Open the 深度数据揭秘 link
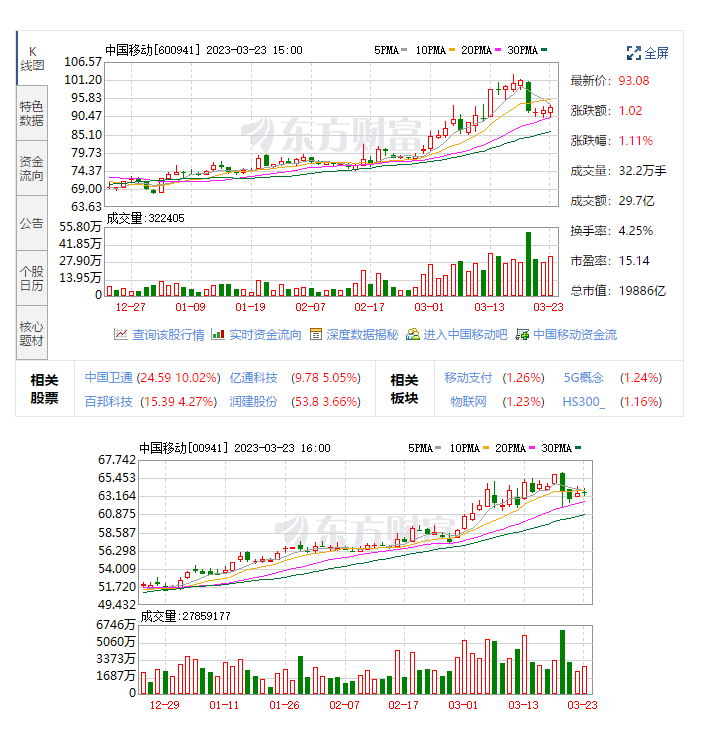Viewport: 703px width, 751px height. coord(363,335)
